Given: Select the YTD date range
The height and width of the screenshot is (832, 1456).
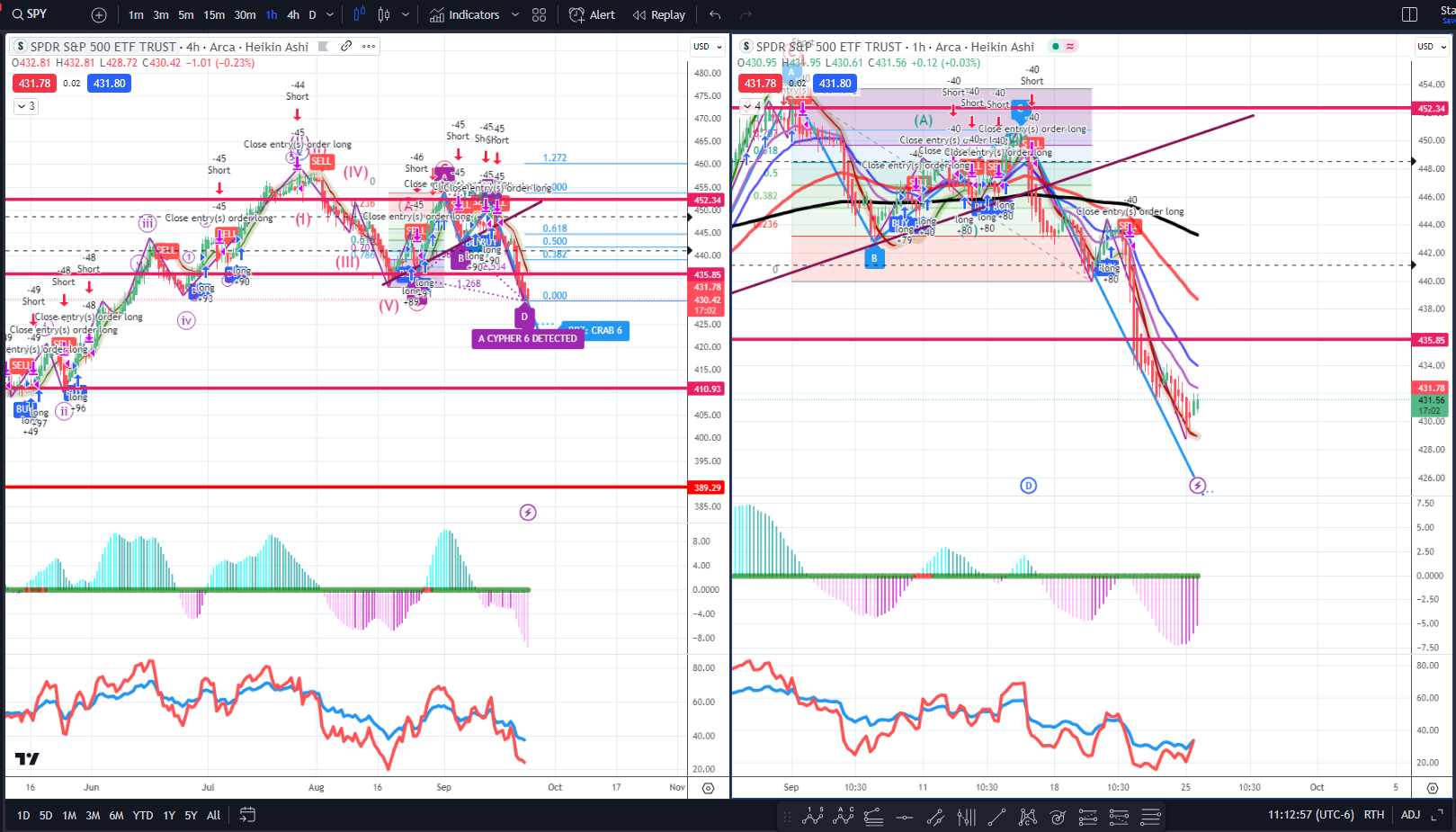Looking at the screenshot, I should pos(143,816).
